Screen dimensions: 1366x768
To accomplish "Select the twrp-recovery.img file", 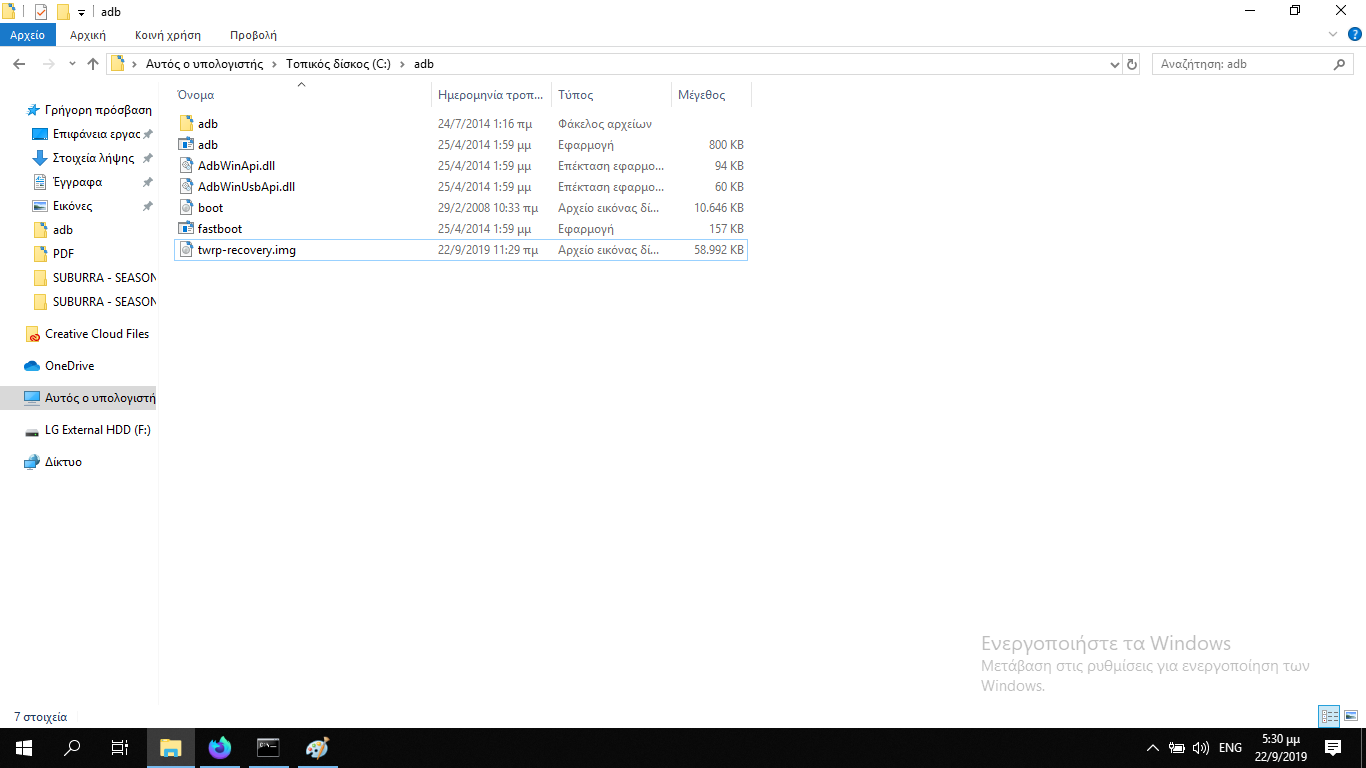I will pos(246,250).
